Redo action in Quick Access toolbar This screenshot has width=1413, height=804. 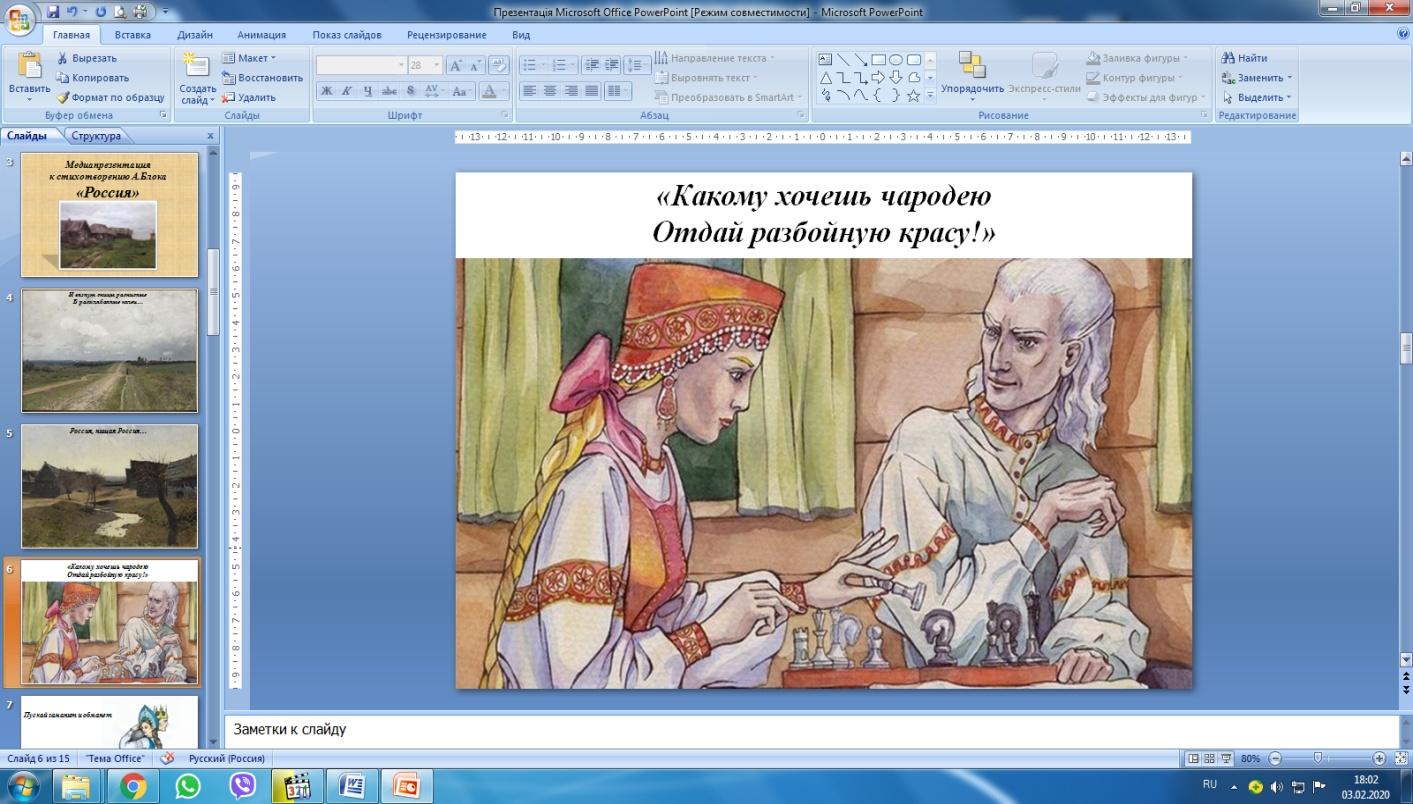[100, 12]
